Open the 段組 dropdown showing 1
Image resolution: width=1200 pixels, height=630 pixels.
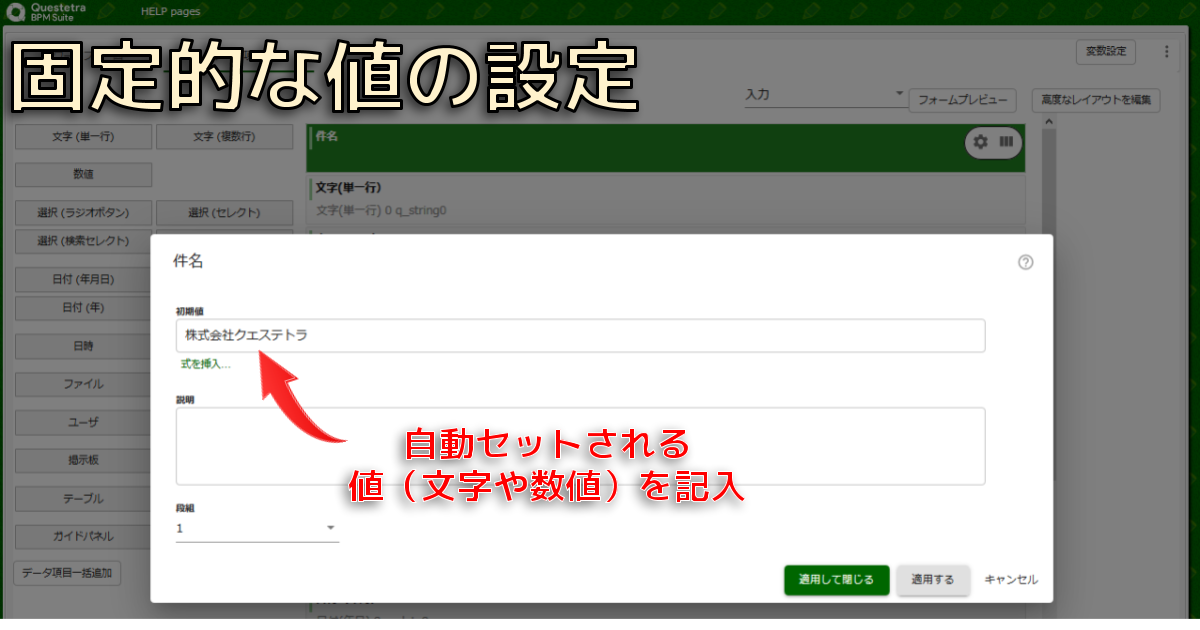coord(257,529)
